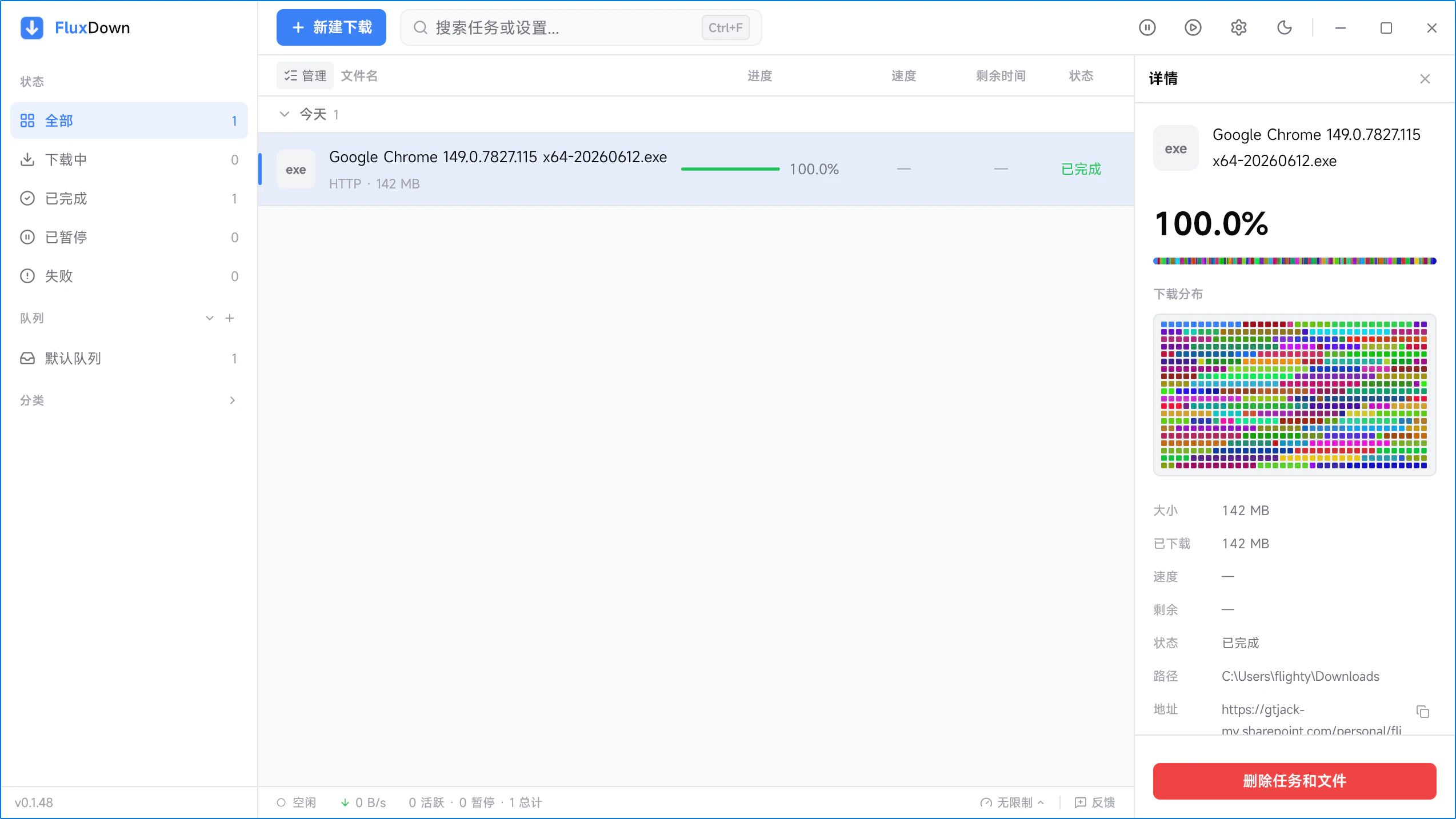Image resolution: width=1456 pixels, height=819 pixels.
Task: Close the 详情 details panel
Action: (1425, 79)
